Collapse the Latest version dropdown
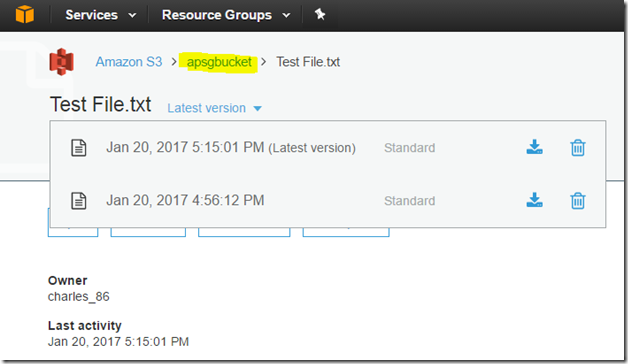 click(x=214, y=108)
